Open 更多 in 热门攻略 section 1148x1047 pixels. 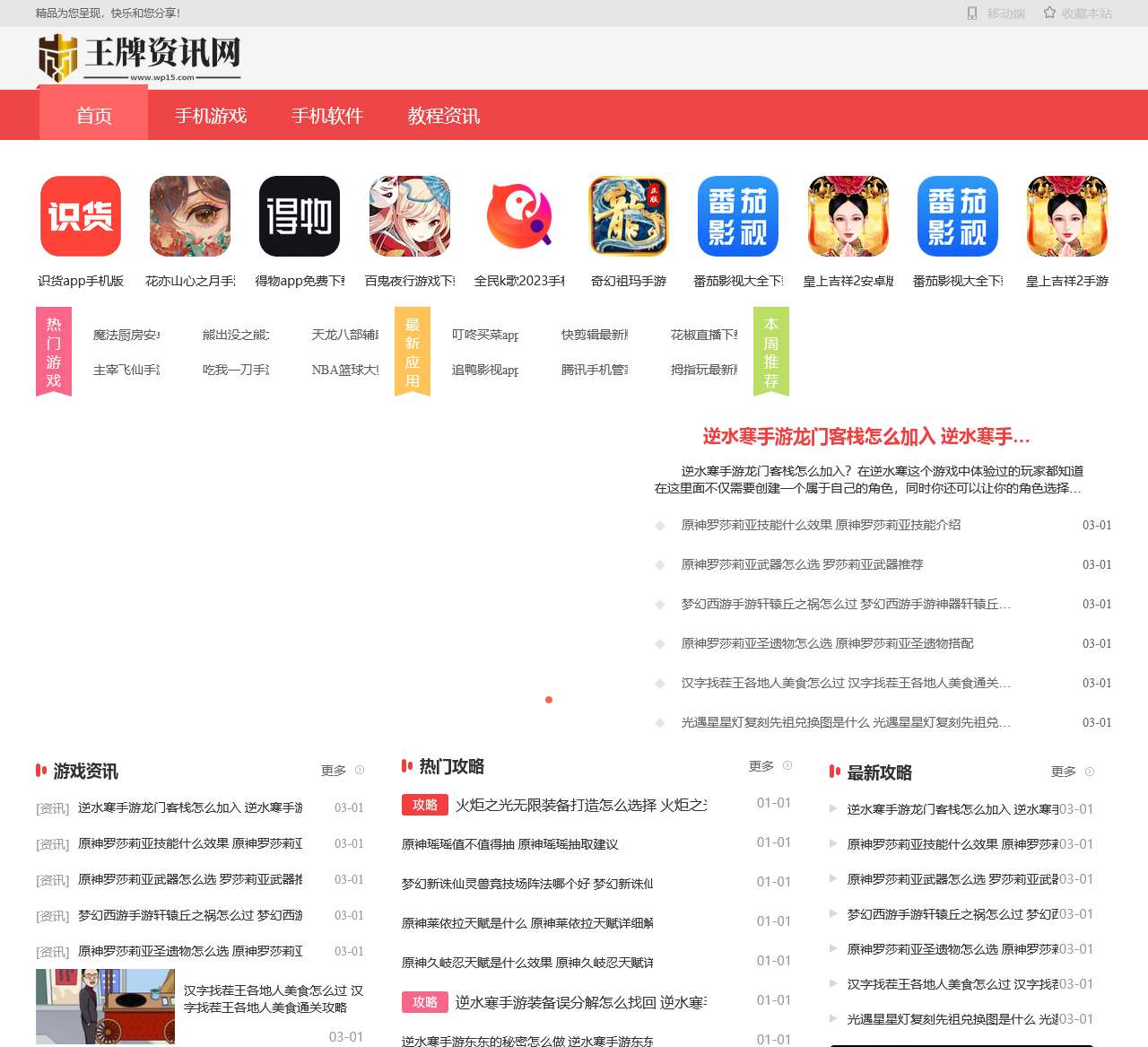coord(761,766)
